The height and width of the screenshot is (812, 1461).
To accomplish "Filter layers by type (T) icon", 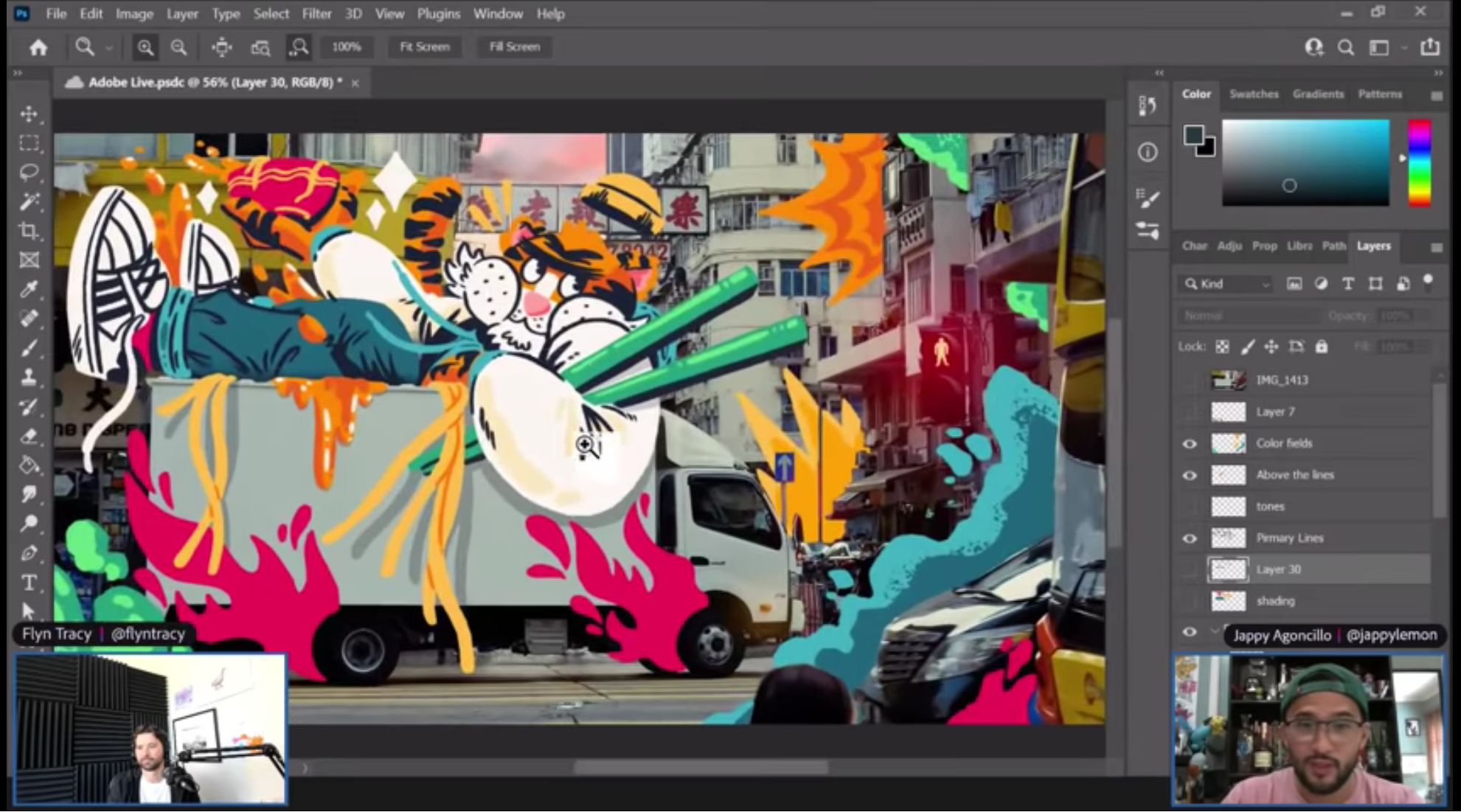I will tap(1348, 284).
